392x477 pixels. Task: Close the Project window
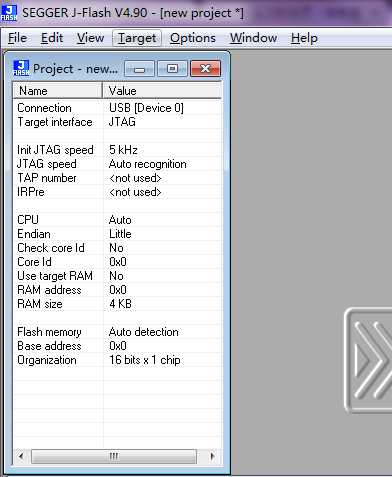point(205,69)
